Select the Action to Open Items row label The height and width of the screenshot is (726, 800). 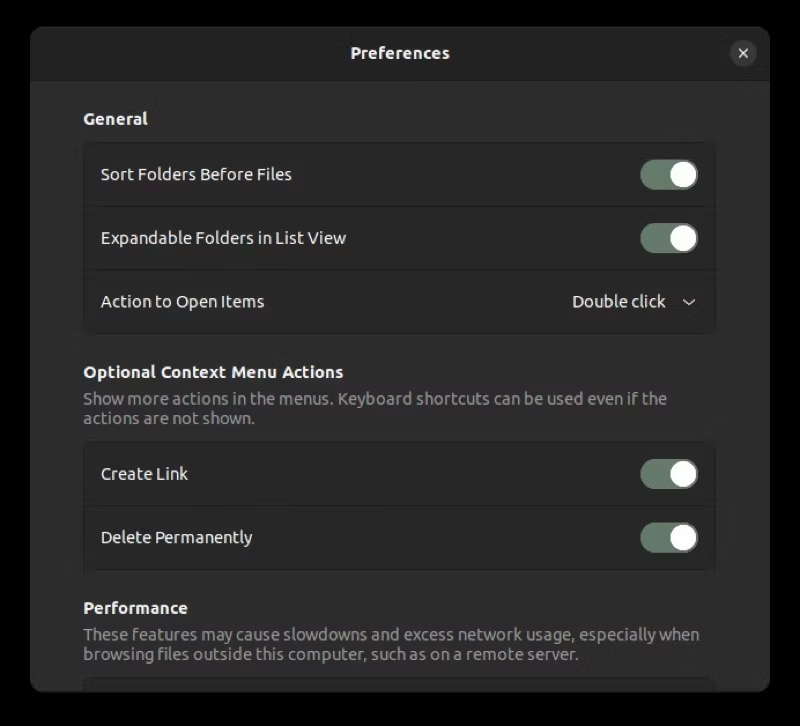click(x=182, y=302)
